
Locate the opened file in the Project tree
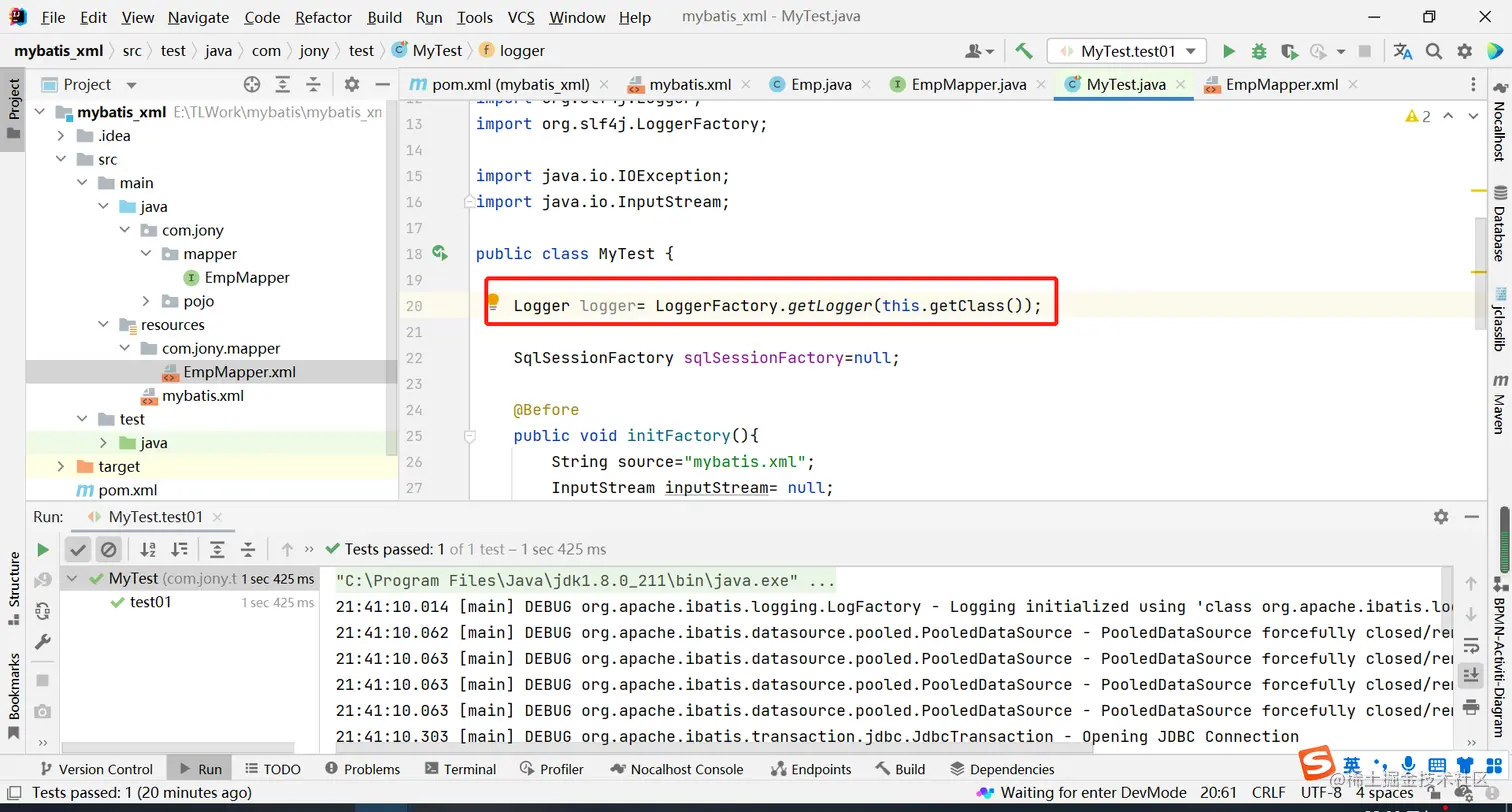pyautogui.click(x=252, y=85)
